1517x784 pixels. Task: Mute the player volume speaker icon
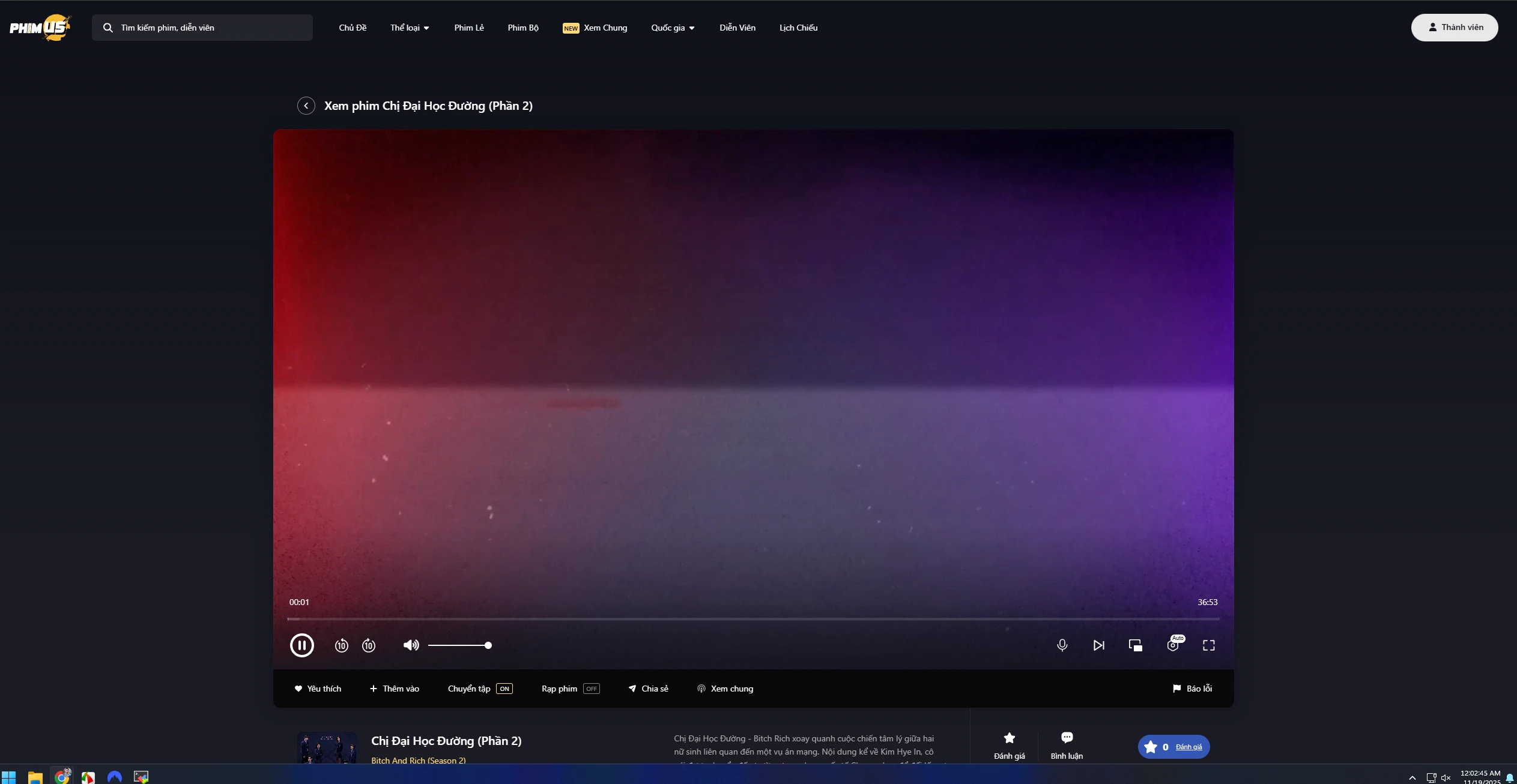pyautogui.click(x=411, y=645)
